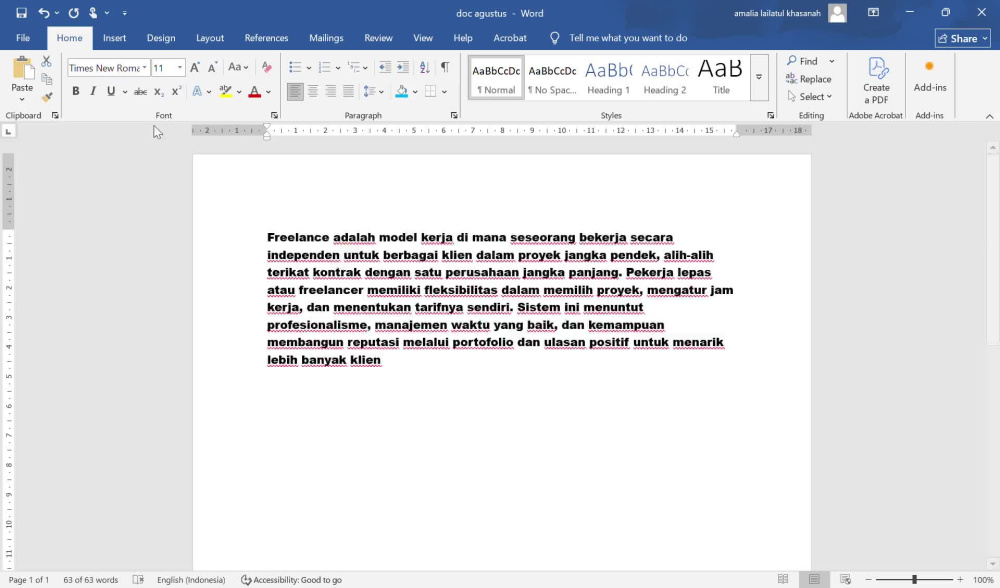This screenshot has width=1000, height=588.
Task: Click the zoom slider handle
Action: pyautogui.click(x=914, y=580)
